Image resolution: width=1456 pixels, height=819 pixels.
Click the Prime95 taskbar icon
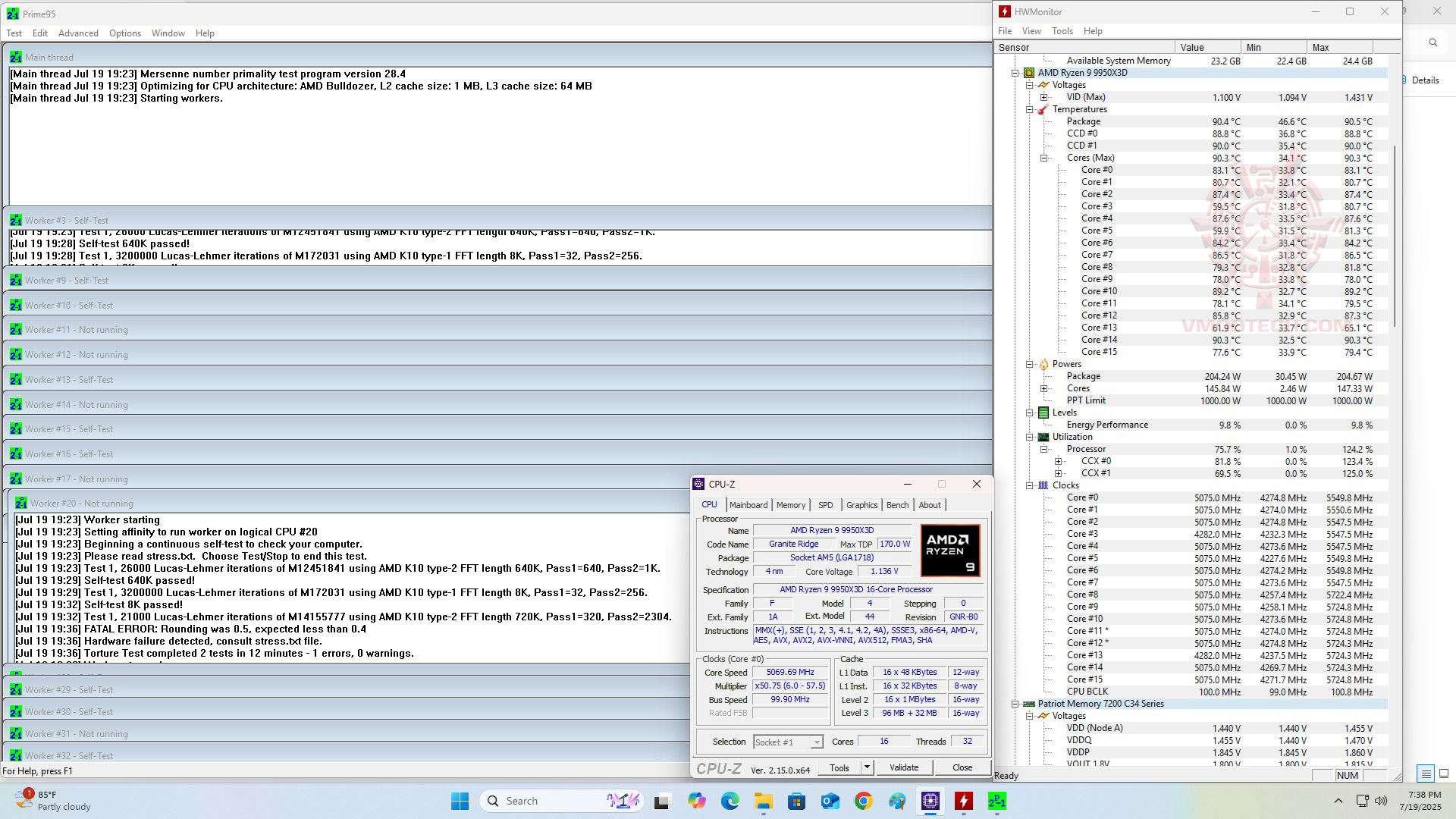(996, 801)
